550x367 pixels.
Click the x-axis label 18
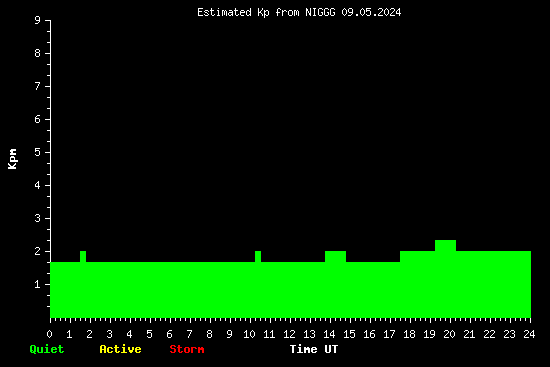pos(409,334)
